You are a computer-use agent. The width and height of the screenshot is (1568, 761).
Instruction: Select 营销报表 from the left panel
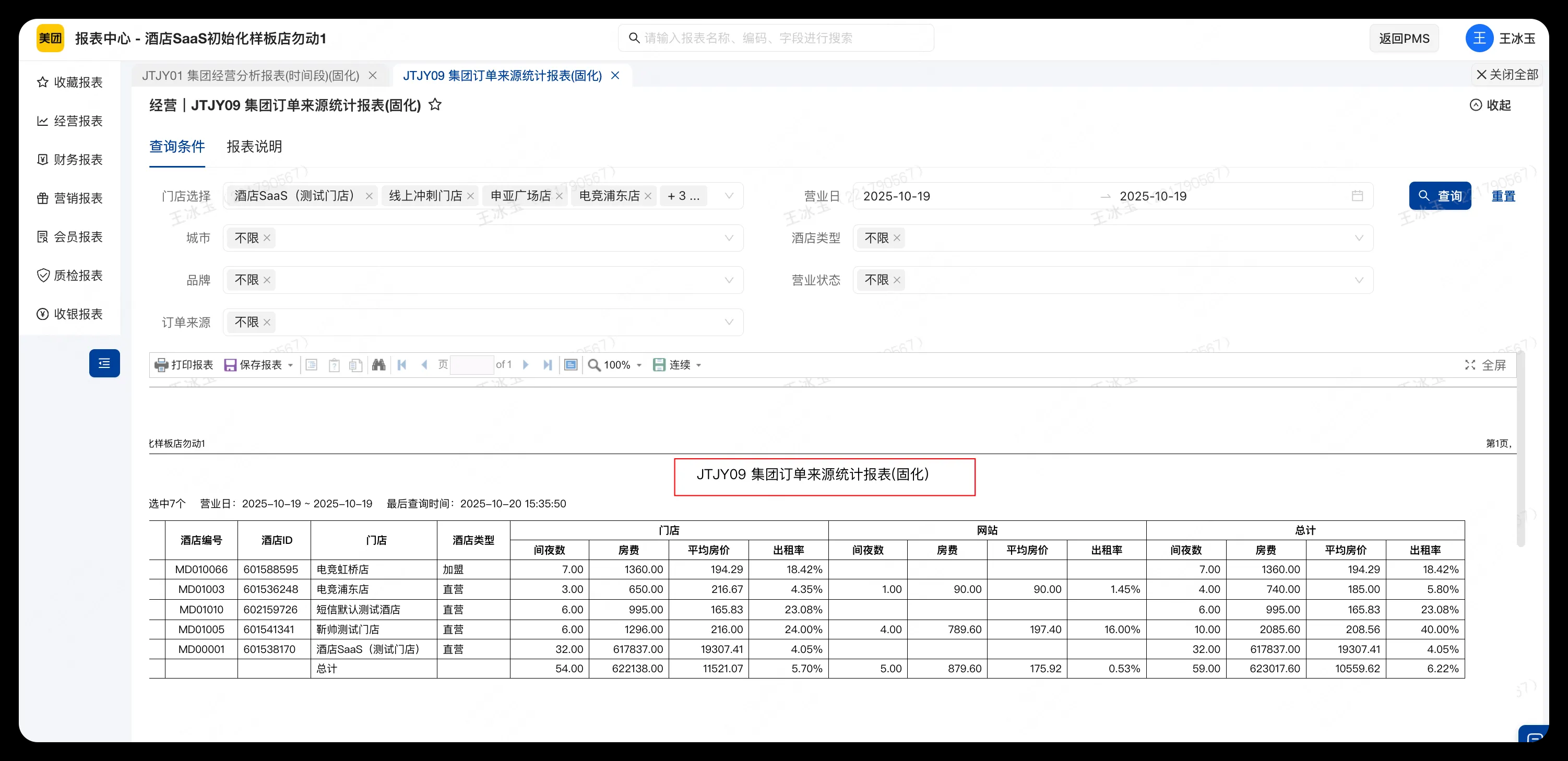70,198
